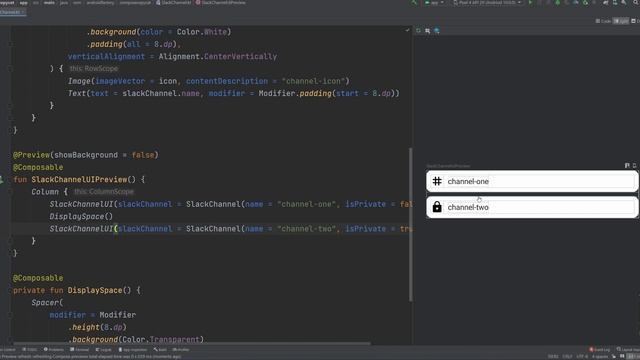Click Alignment.CenterVertically in the code
The image size is (640, 360).
coord(218,56)
